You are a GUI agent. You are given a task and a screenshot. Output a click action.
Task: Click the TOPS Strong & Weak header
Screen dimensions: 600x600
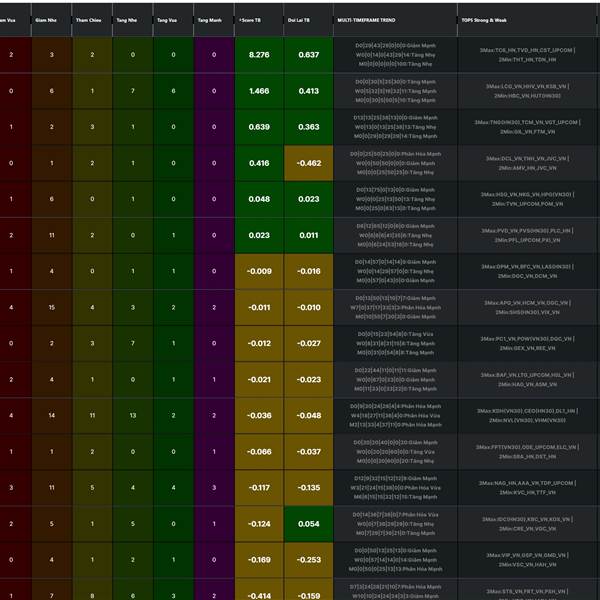(527, 20)
